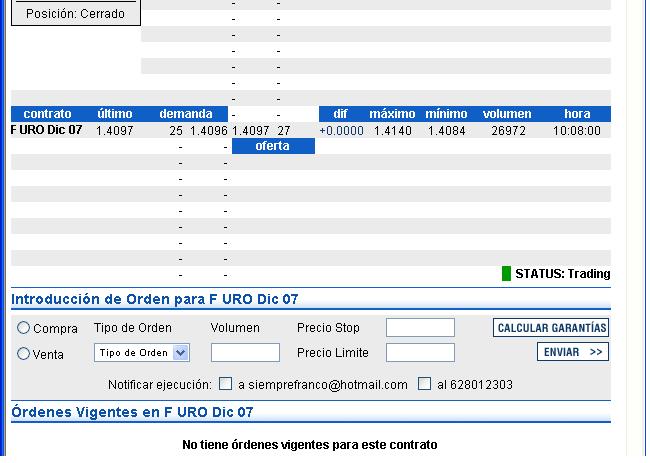
Task: Click the dif column header
Action: point(340,114)
